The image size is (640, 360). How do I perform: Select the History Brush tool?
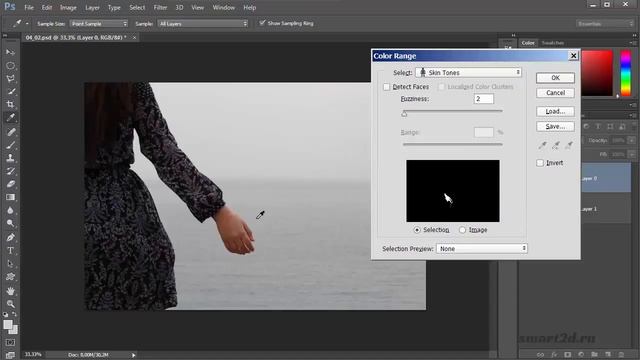[x=11, y=171]
